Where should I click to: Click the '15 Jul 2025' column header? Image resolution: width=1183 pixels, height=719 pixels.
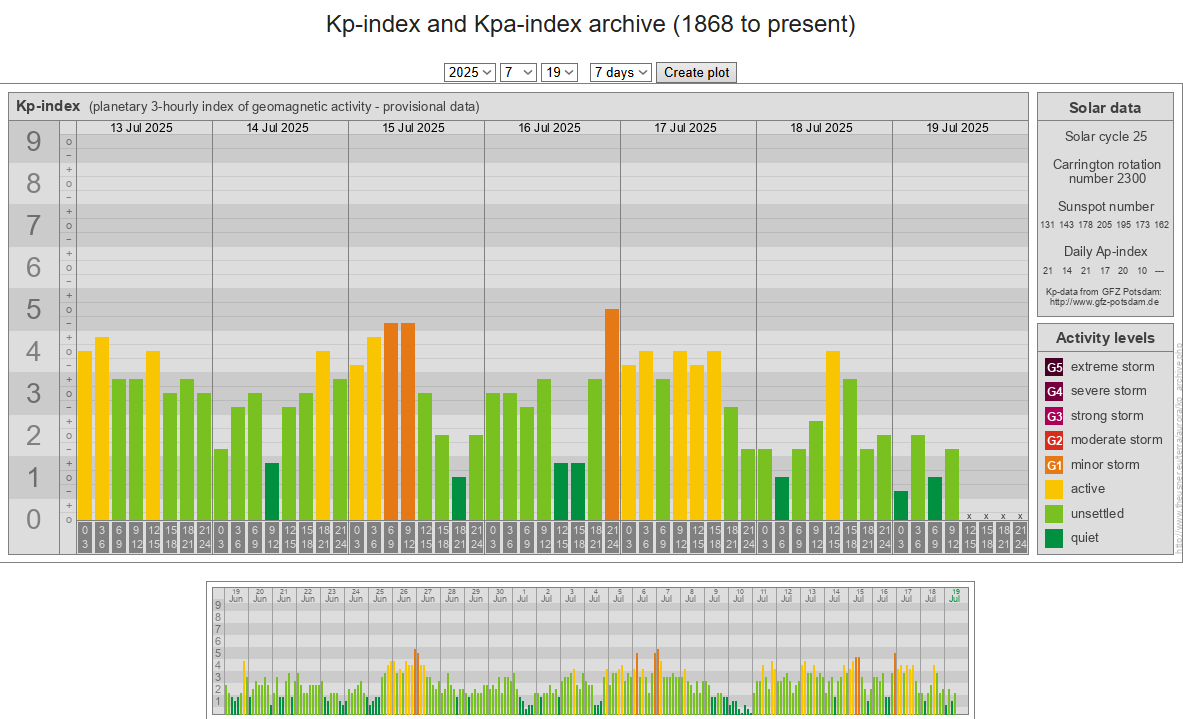[x=413, y=128]
